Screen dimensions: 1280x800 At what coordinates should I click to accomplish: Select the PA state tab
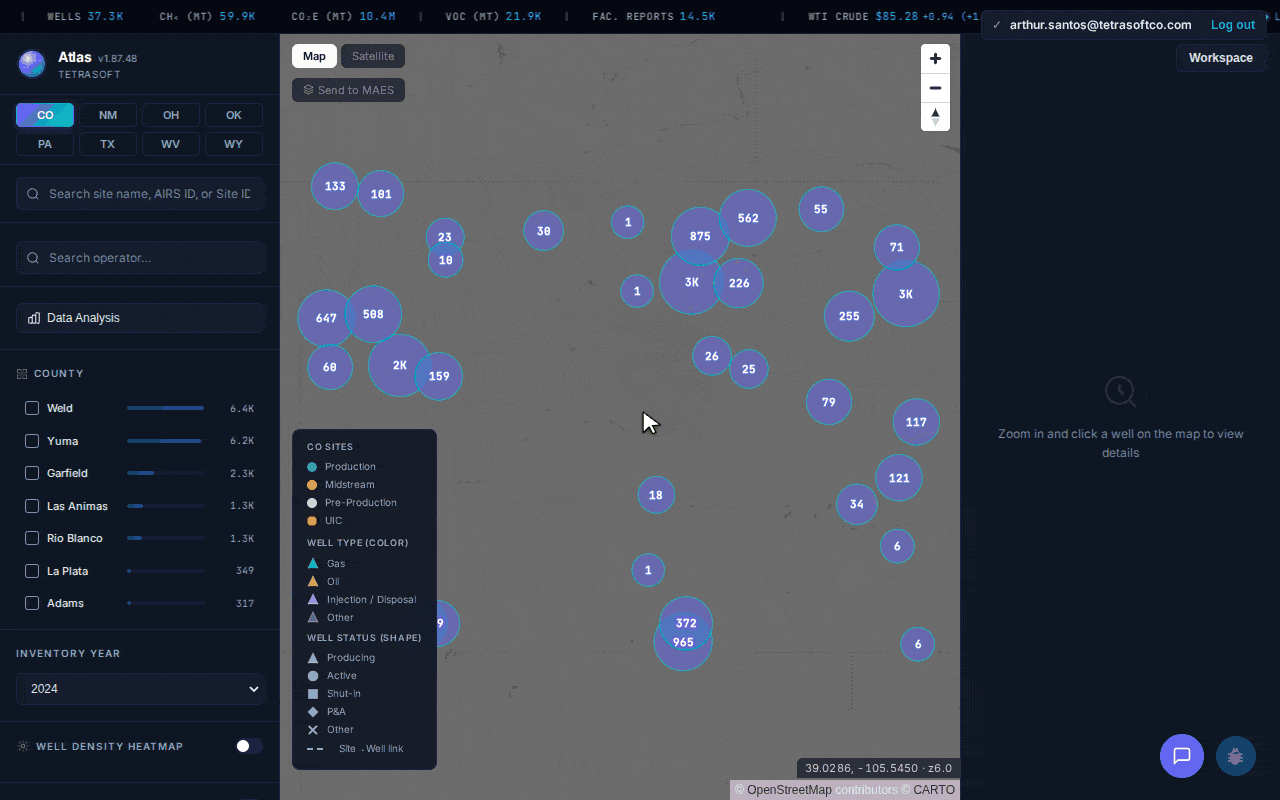tap(45, 144)
